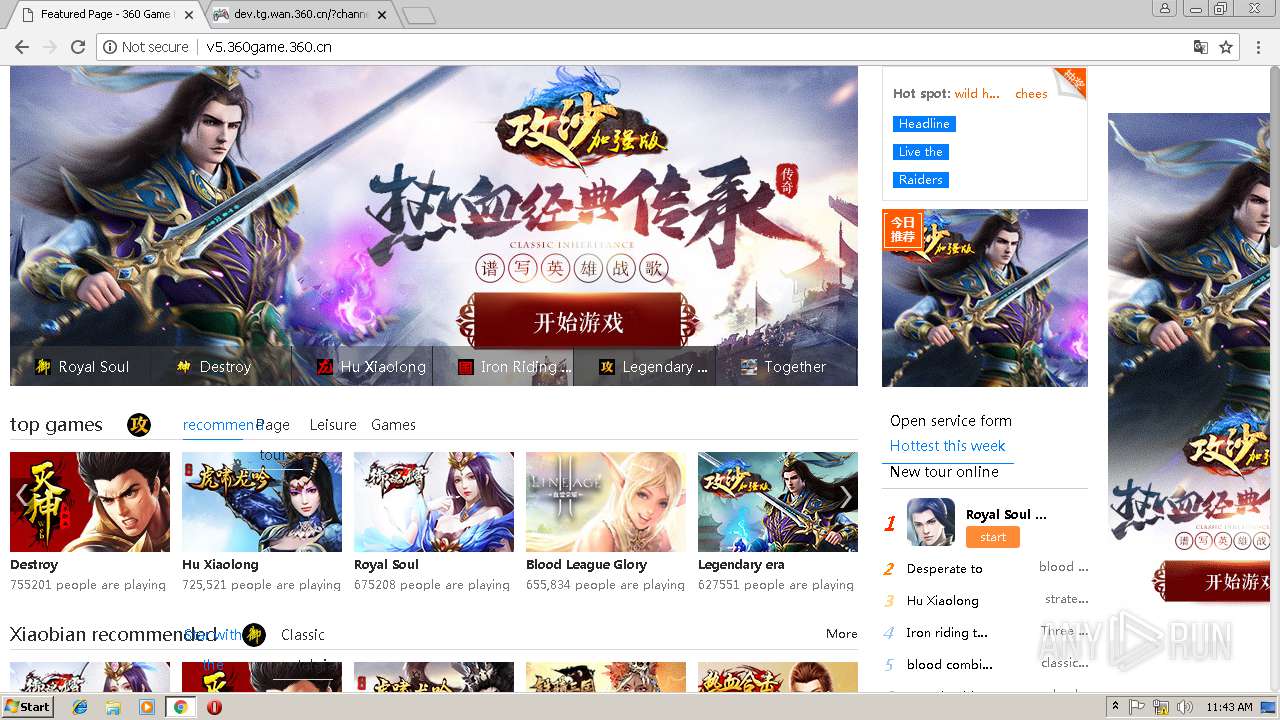Click round badge icon next to top games
The height and width of the screenshot is (720, 1280).
coord(139,425)
